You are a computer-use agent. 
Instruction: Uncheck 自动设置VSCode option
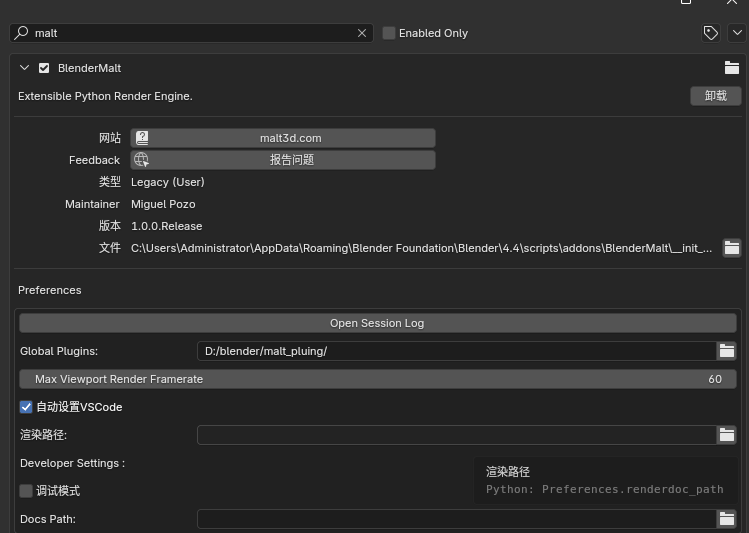tap(26, 407)
